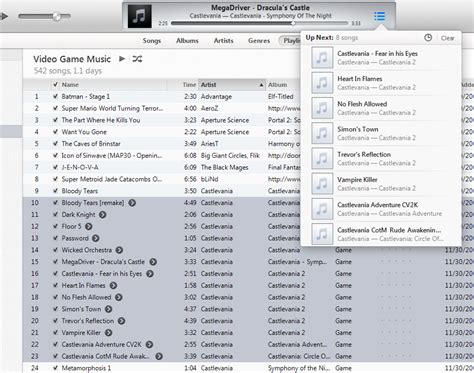Play the Video Game Music playlist

(x=122, y=59)
